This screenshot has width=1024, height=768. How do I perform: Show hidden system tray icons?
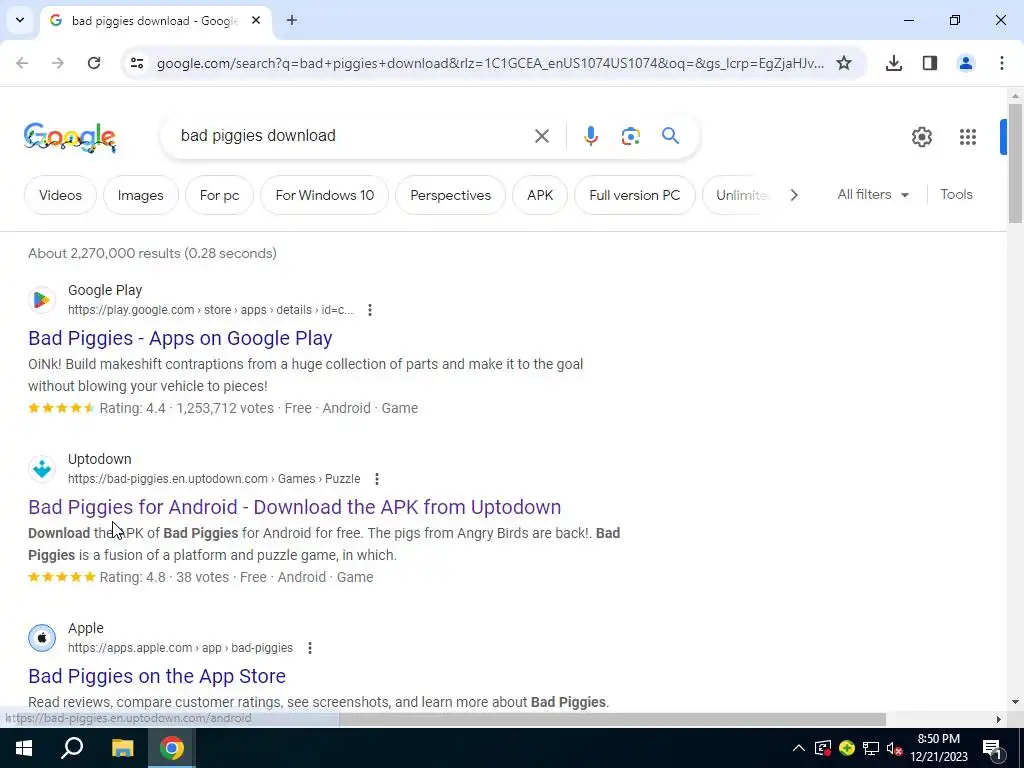pos(799,748)
